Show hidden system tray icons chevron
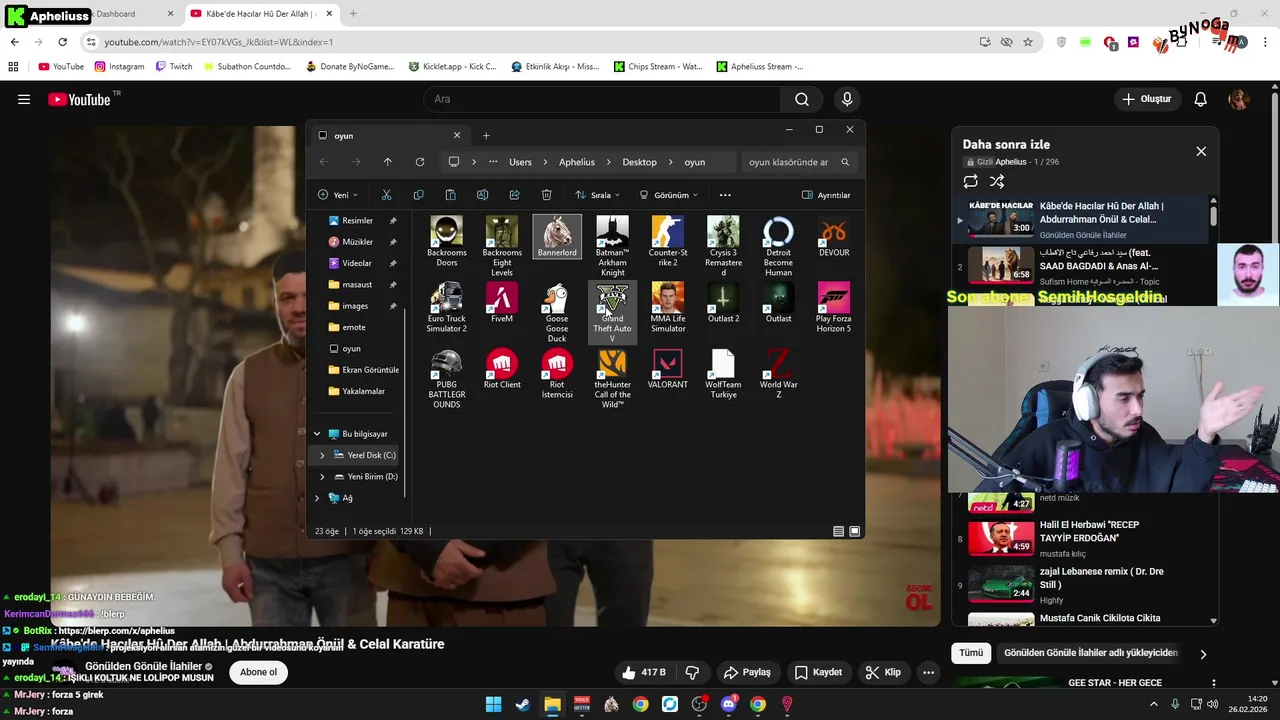 coord(1153,705)
